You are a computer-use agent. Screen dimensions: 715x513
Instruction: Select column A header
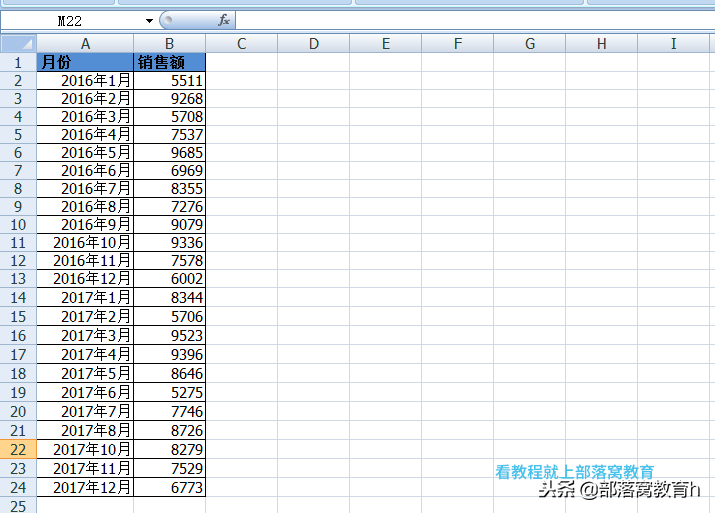[x=85, y=44]
